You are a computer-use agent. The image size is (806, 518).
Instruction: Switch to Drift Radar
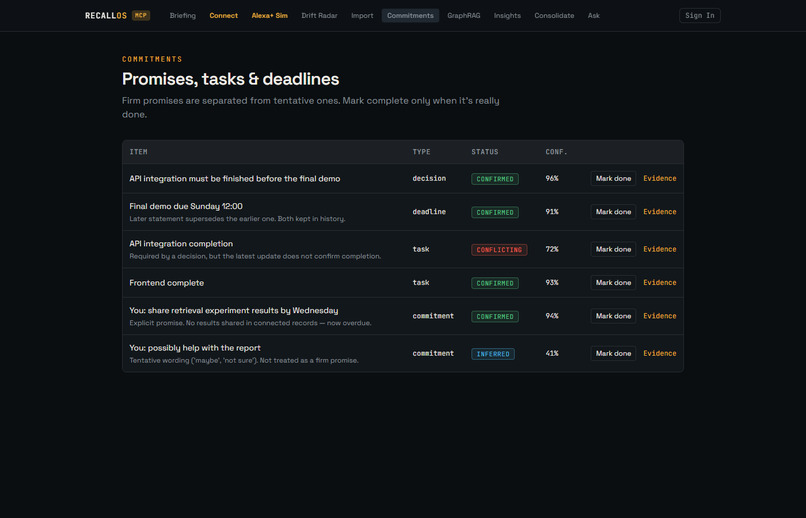click(x=319, y=15)
